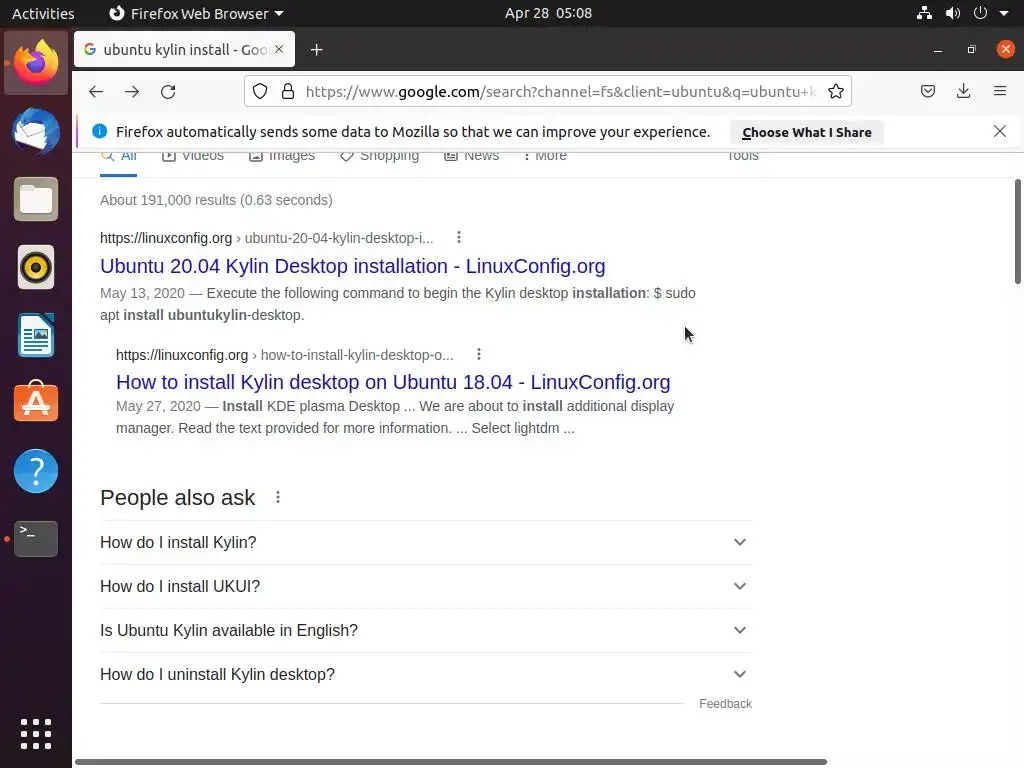1024x768 pixels.
Task: Open the tracking protection shield icon
Action: (260, 91)
